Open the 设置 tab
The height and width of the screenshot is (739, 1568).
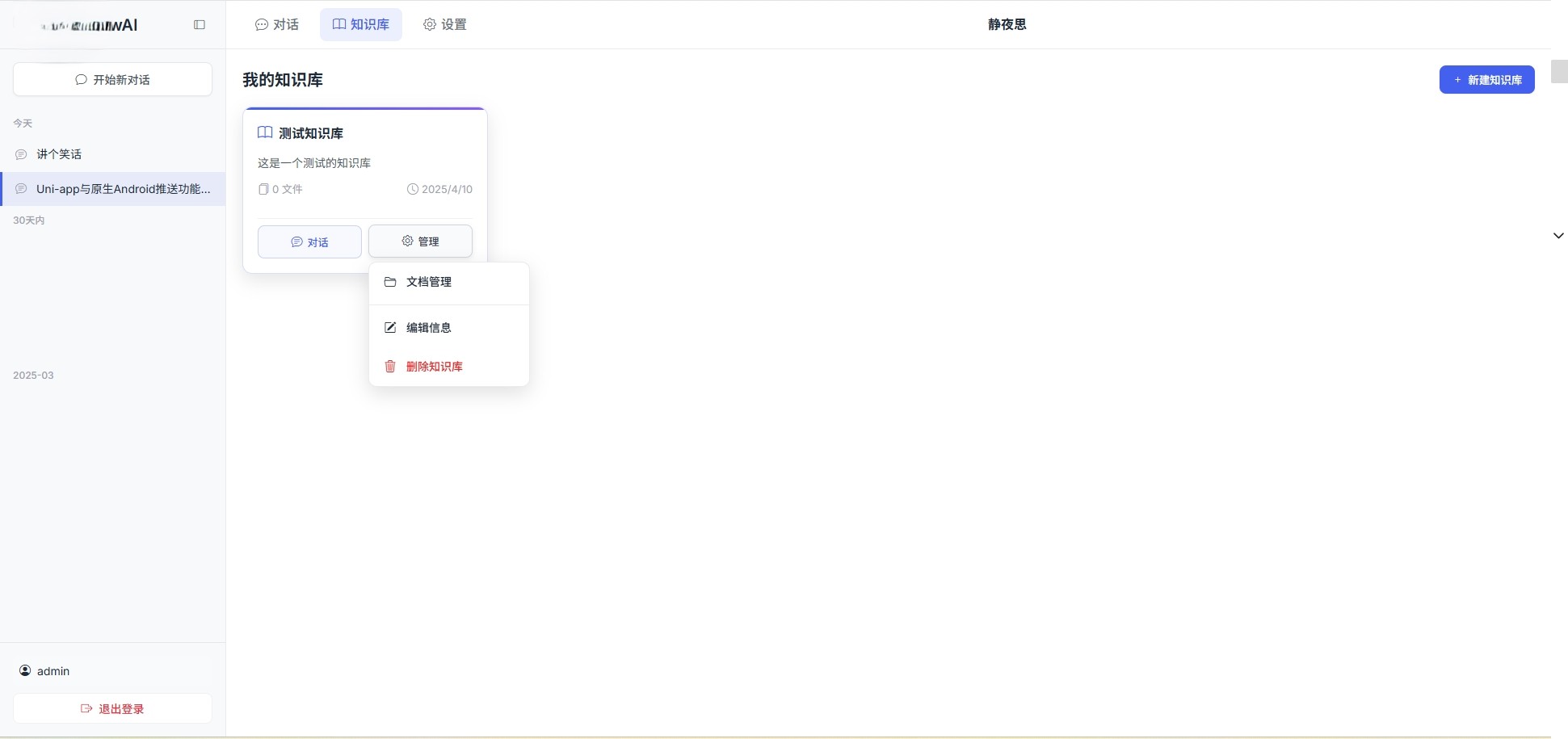click(x=444, y=24)
